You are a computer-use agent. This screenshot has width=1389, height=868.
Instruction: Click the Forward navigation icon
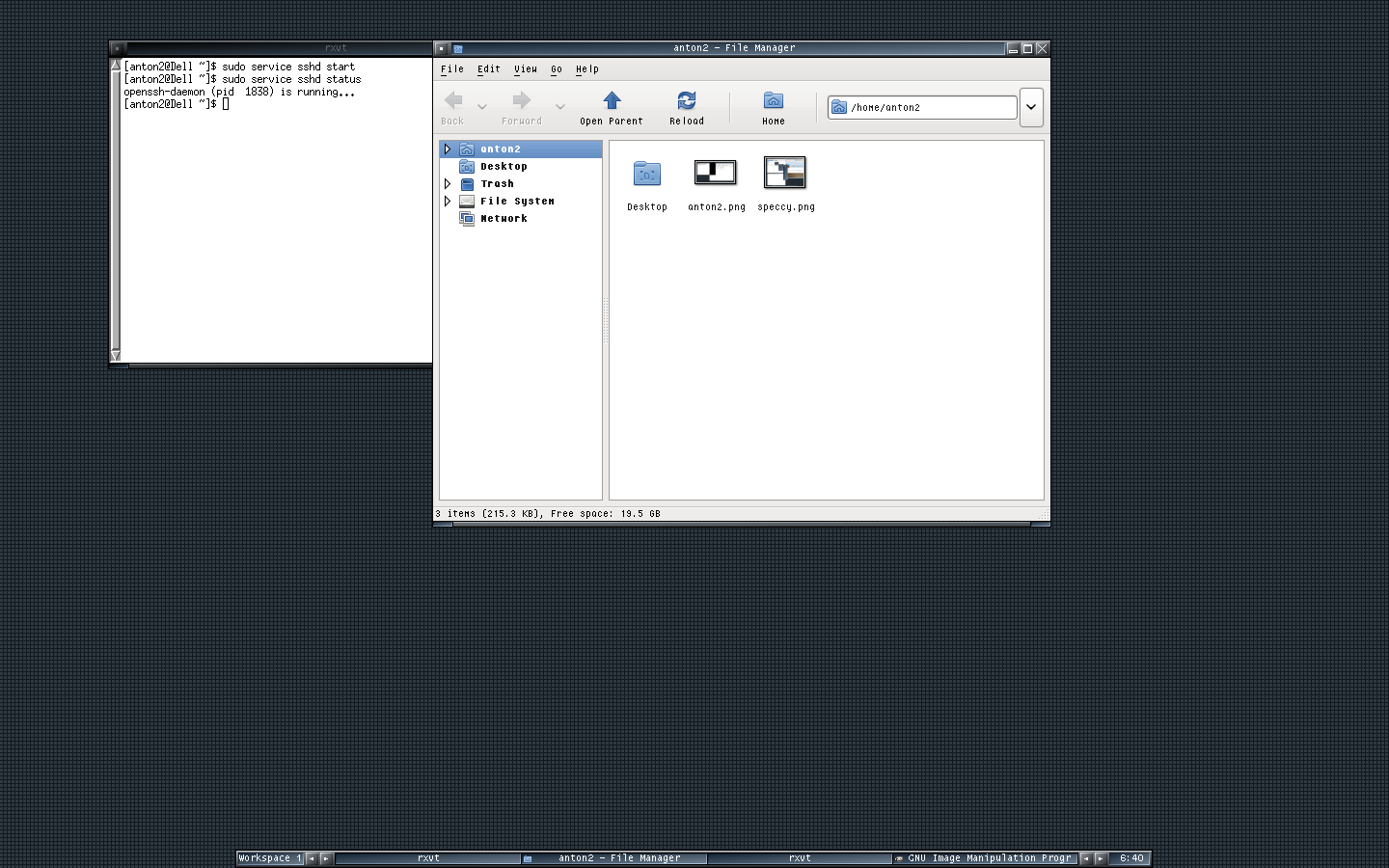520,100
